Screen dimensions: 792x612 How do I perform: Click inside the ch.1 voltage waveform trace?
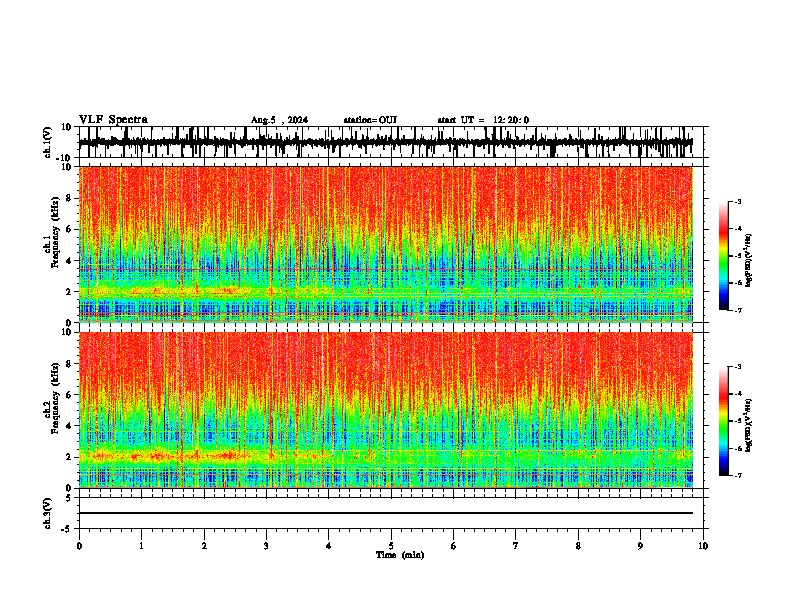tap(385, 142)
